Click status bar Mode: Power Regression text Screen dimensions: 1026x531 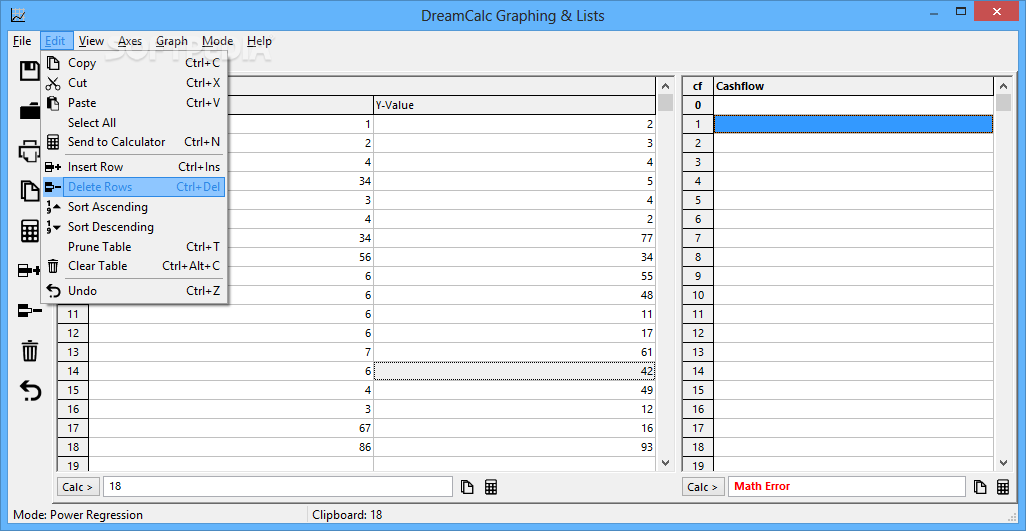click(x=78, y=515)
